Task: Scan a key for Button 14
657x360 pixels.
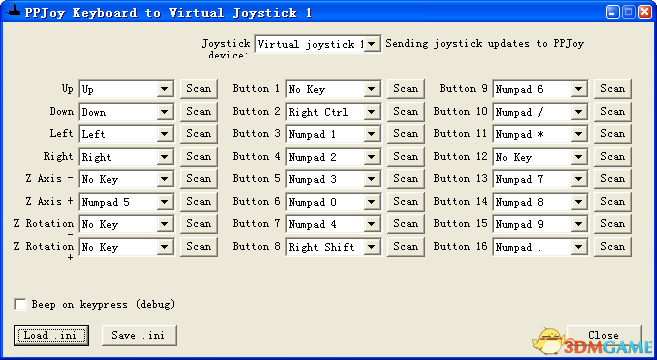Action: coord(613,202)
